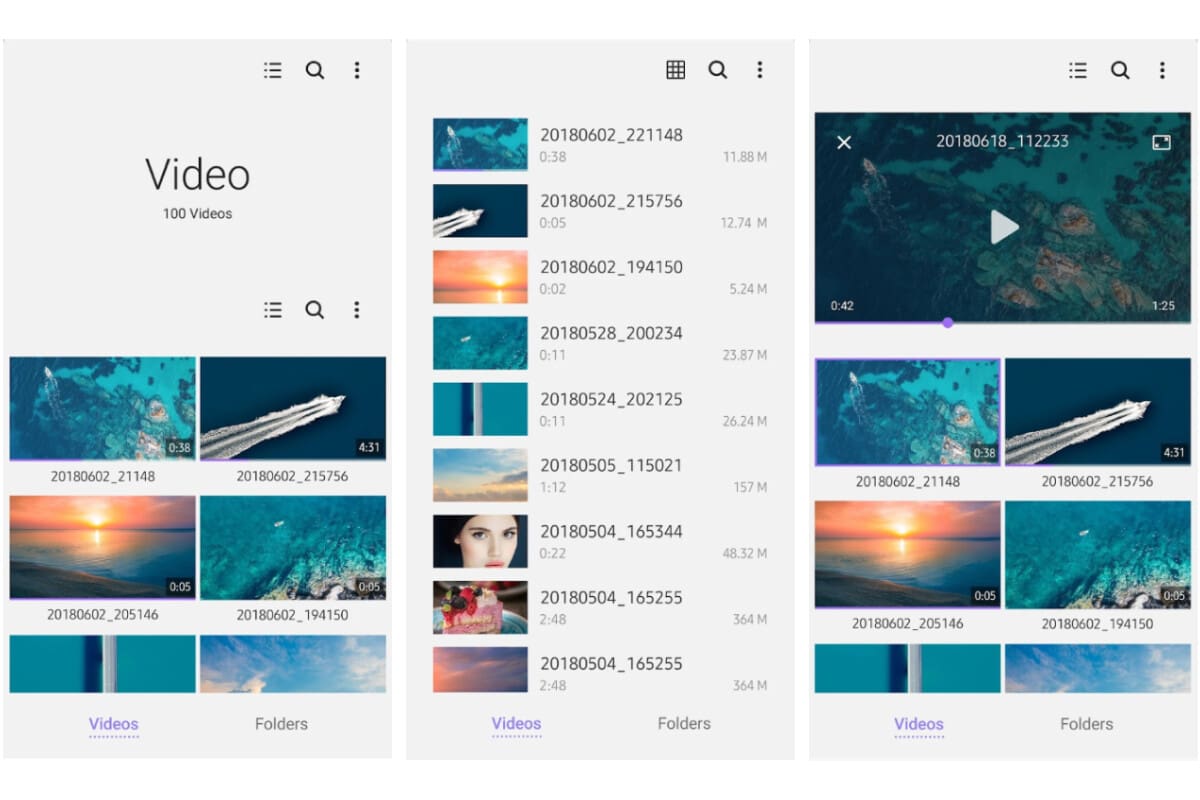Open list view icon below 100 Videos

[x=273, y=310]
